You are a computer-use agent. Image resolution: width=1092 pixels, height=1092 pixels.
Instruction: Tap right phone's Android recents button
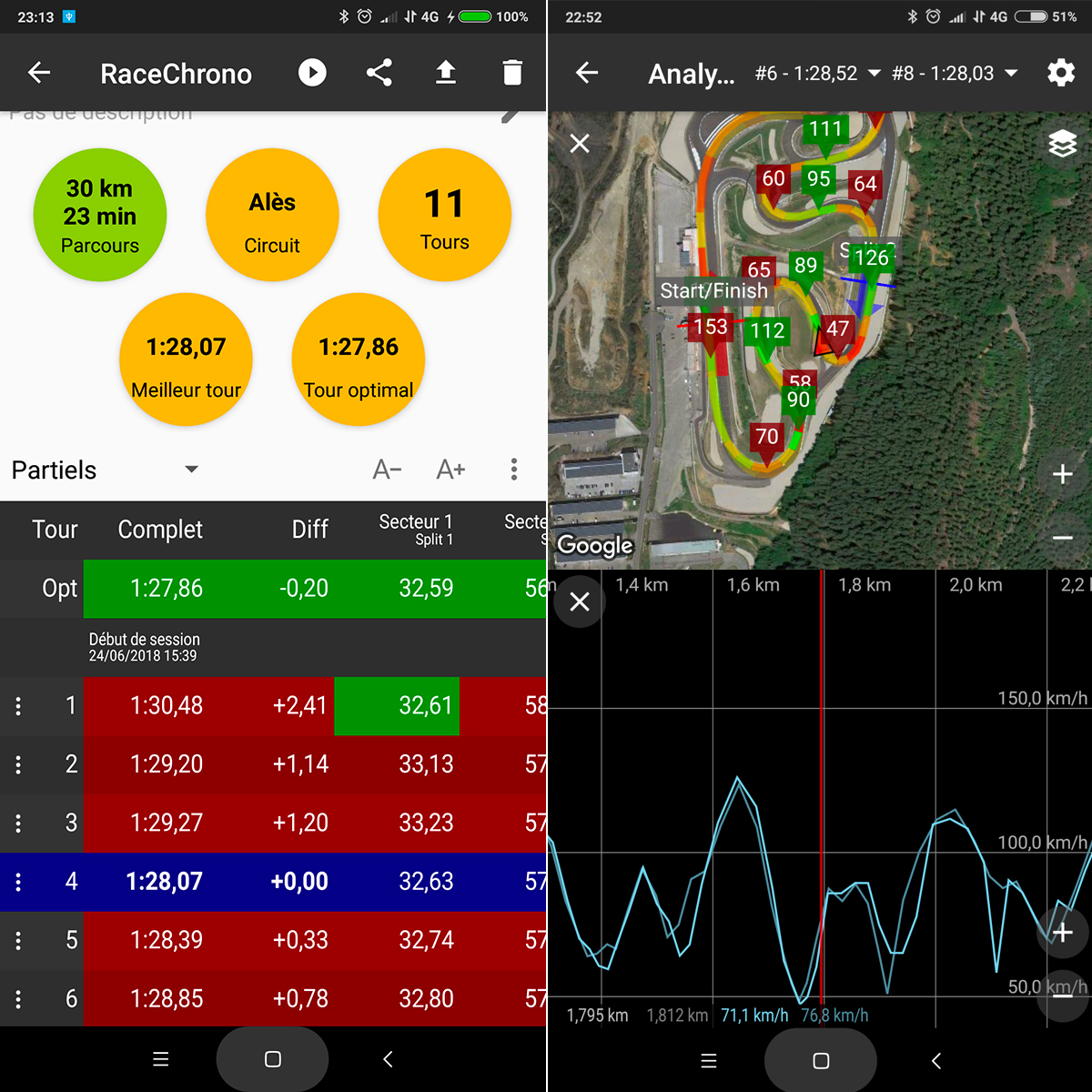(709, 1060)
